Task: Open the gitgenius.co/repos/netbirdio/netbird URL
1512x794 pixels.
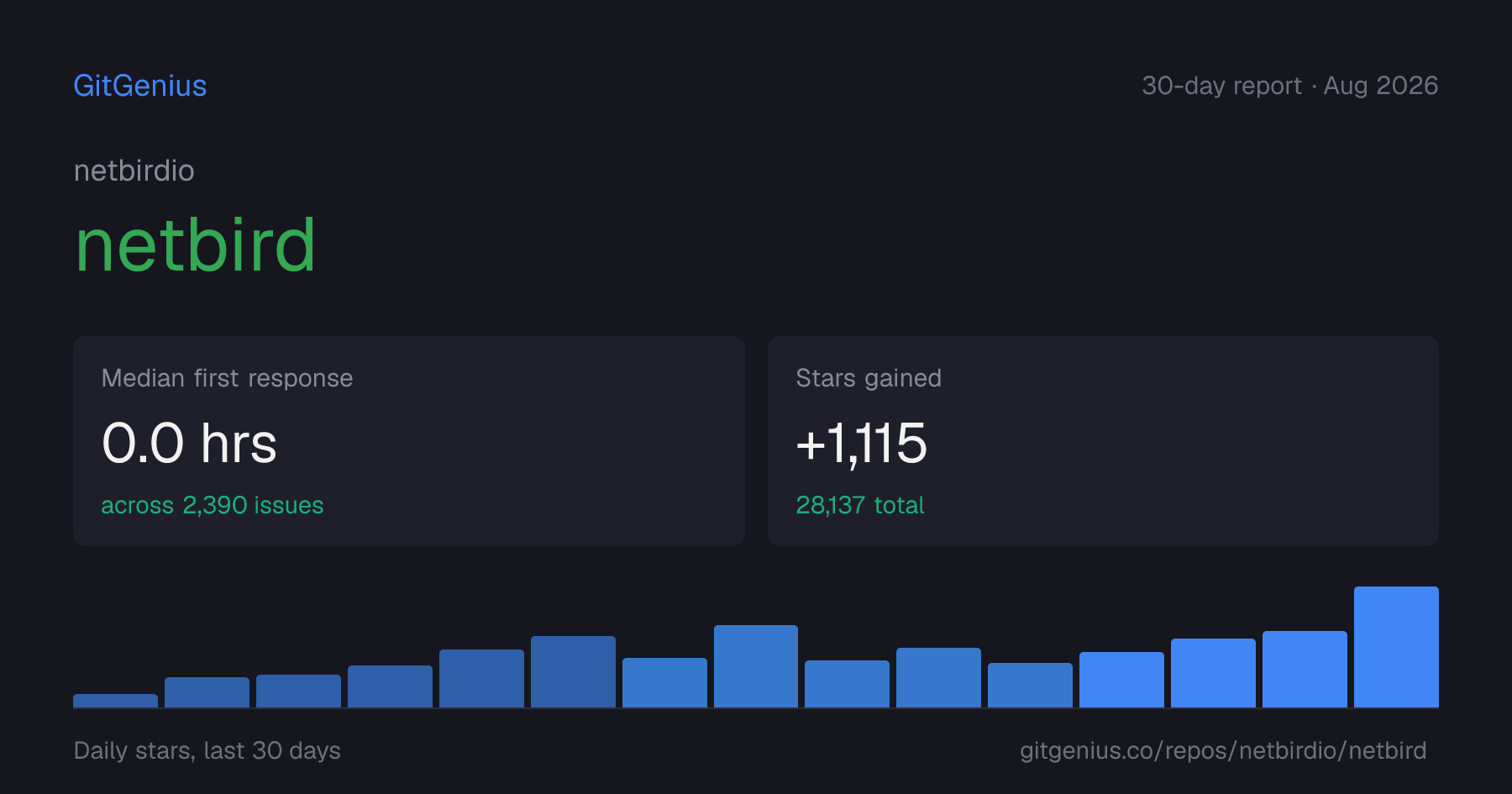Action: 1223,750
